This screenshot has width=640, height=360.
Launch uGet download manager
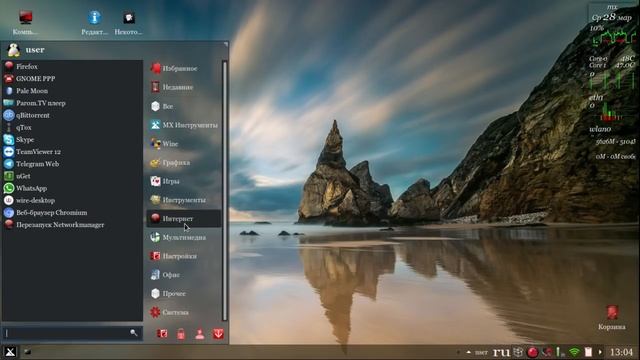pos(72,176)
